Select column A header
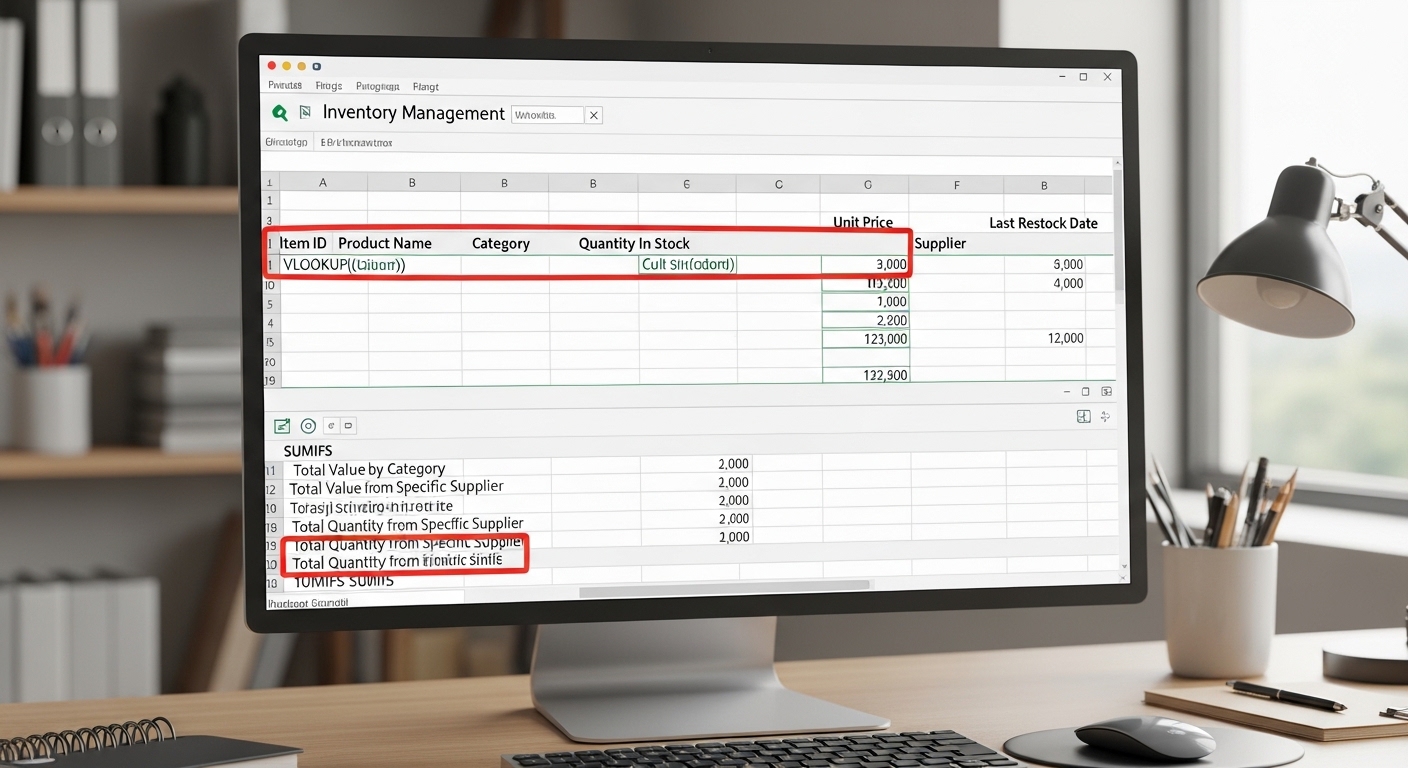The image size is (1408, 768). point(323,184)
